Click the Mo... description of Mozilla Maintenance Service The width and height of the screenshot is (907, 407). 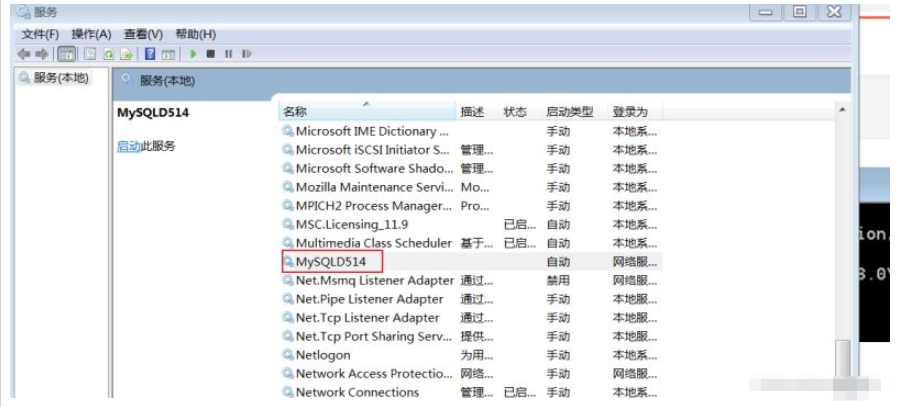click(x=474, y=187)
